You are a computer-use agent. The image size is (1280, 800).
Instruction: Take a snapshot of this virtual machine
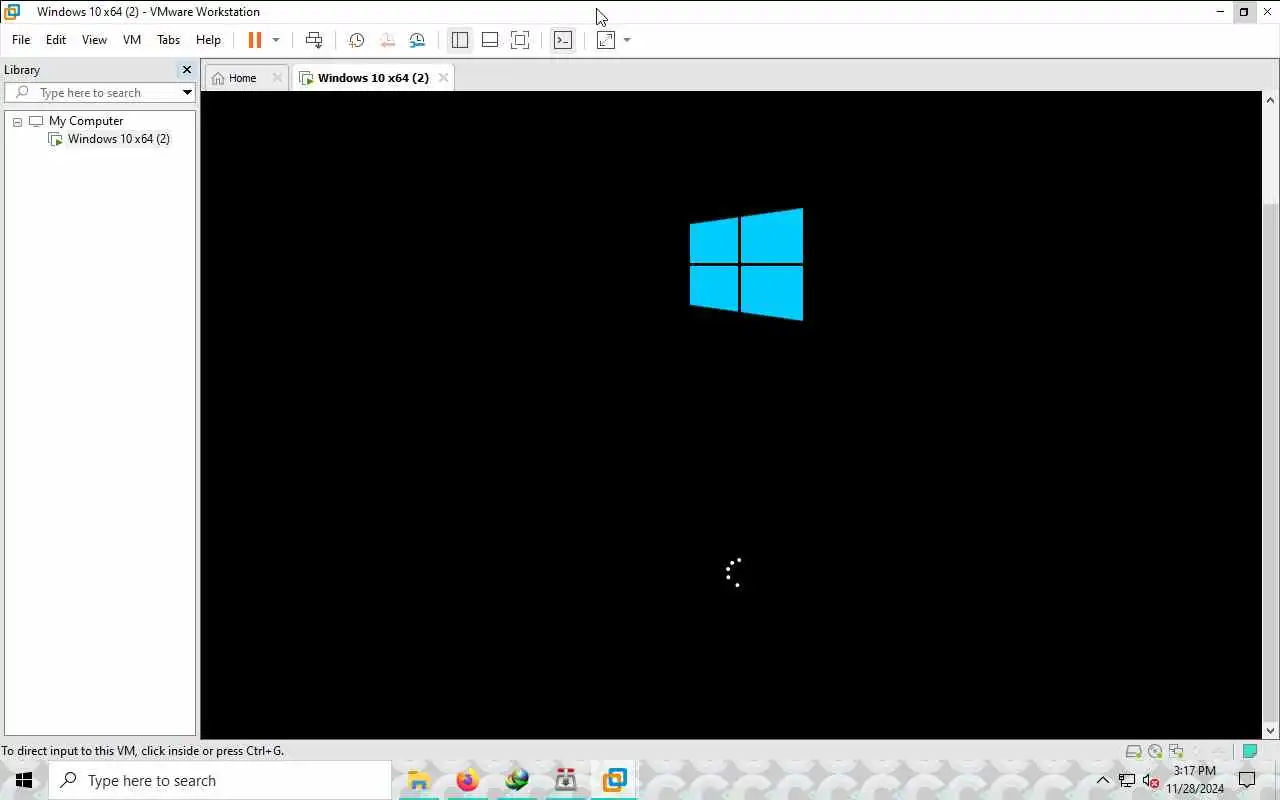tap(356, 40)
